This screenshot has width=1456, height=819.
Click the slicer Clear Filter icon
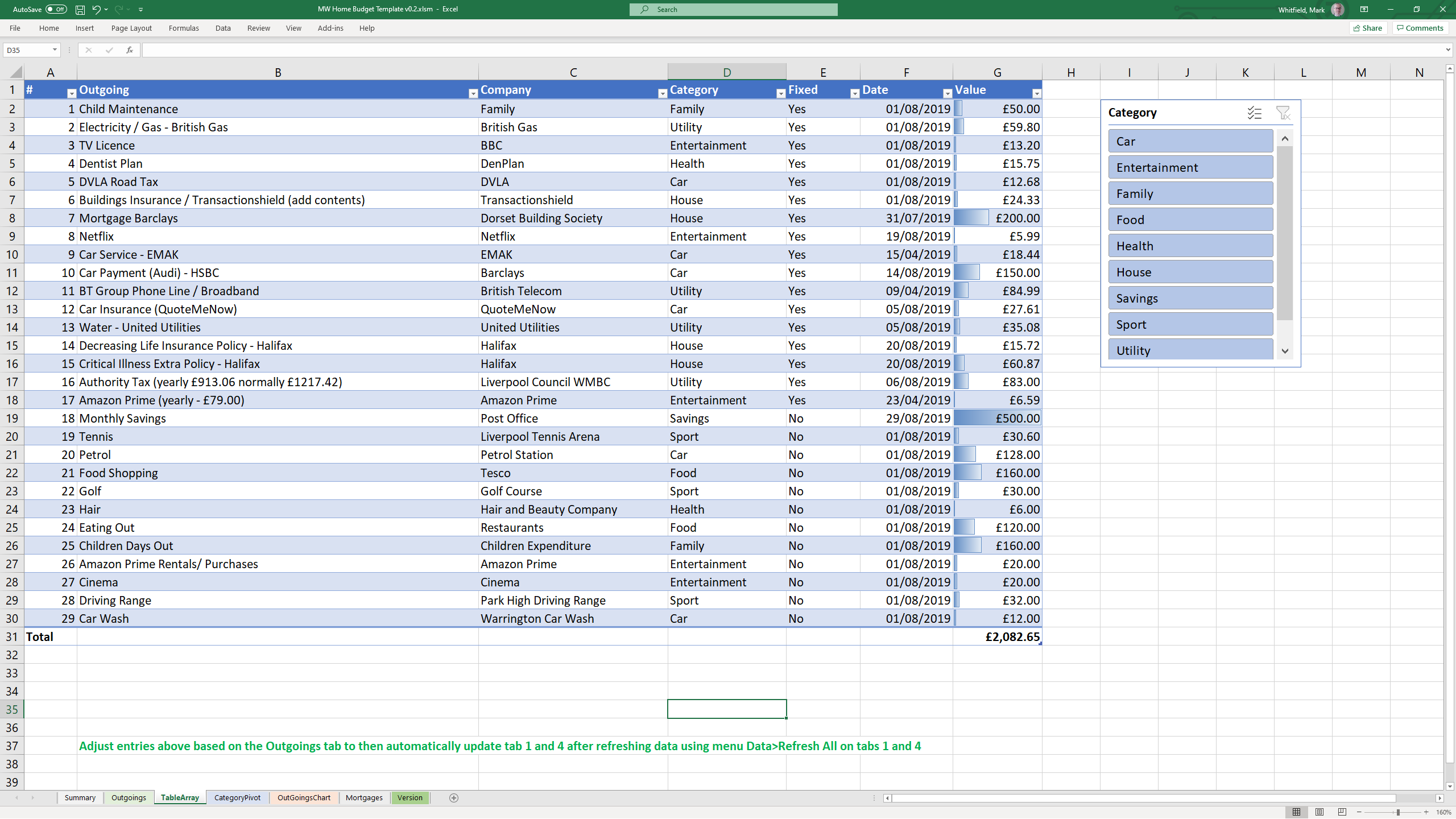click(1283, 113)
